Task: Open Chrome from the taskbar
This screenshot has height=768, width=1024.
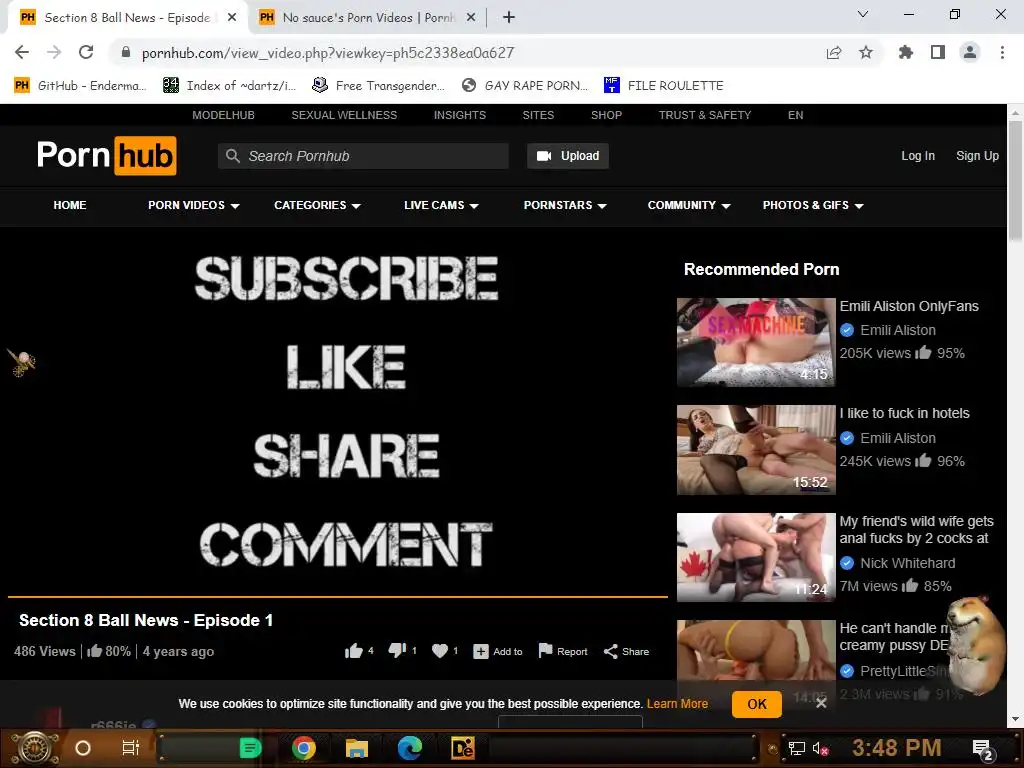Action: pos(304,748)
